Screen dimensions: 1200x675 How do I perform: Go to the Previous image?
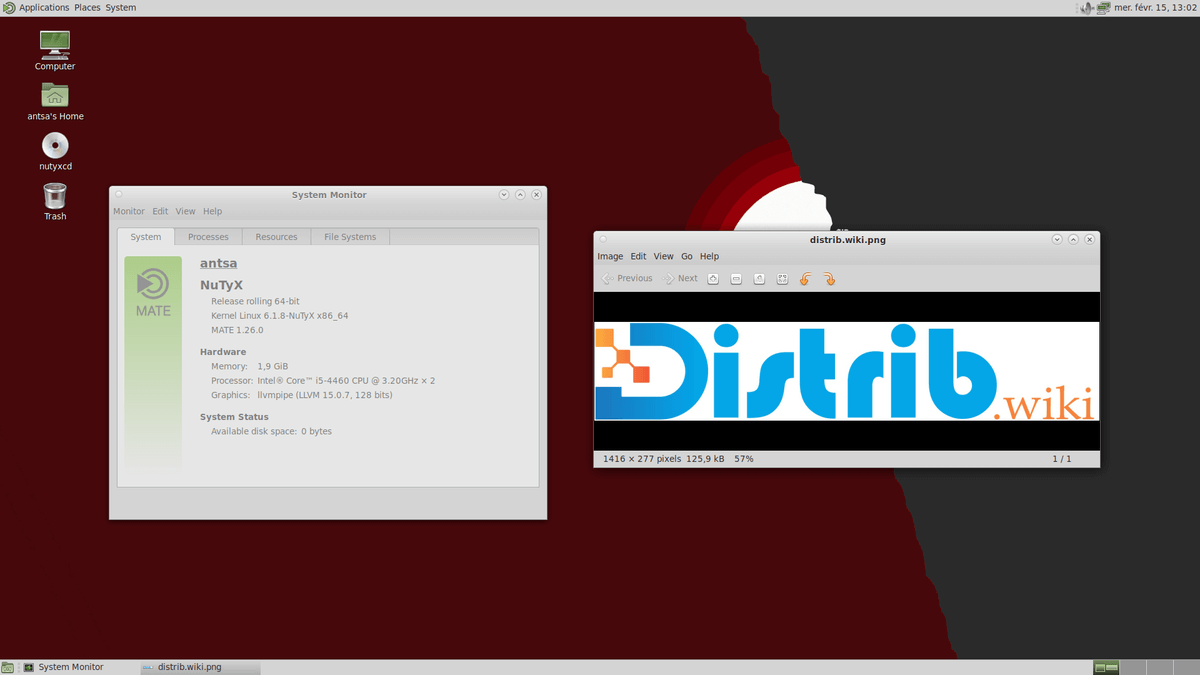[x=627, y=279]
